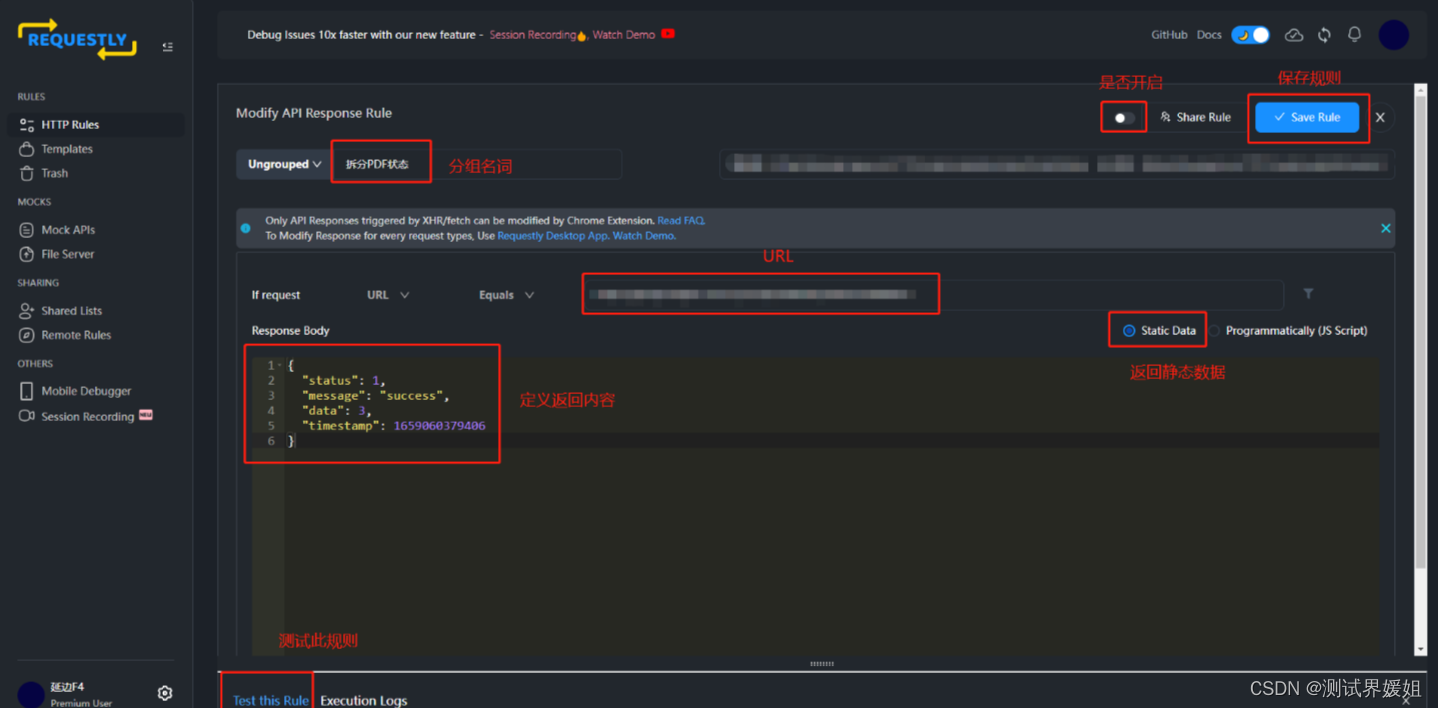Open Mock APIs panel
Screen dimensions: 1438x708
pyautogui.click(x=70, y=229)
